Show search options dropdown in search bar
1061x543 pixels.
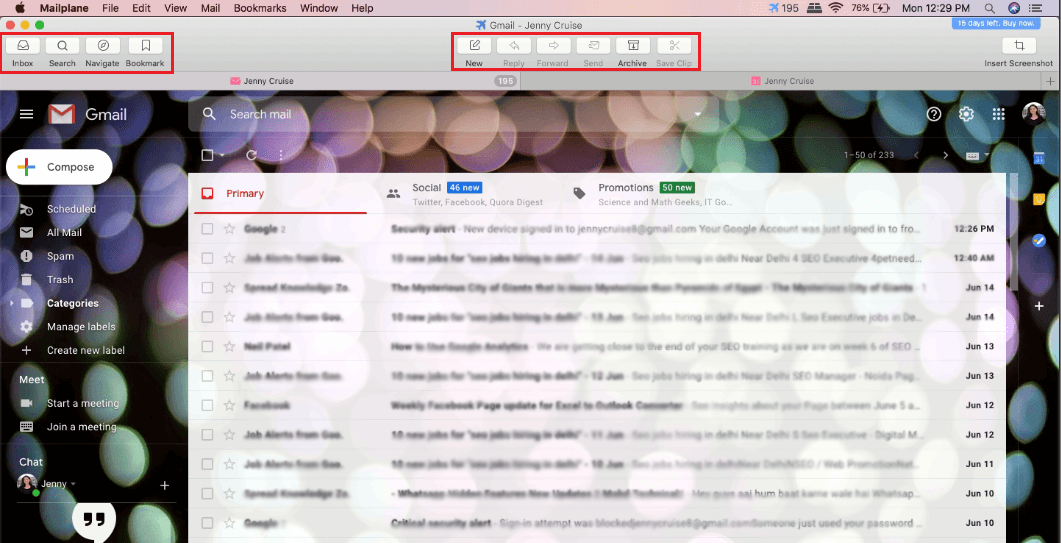click(x=698, y=114)
